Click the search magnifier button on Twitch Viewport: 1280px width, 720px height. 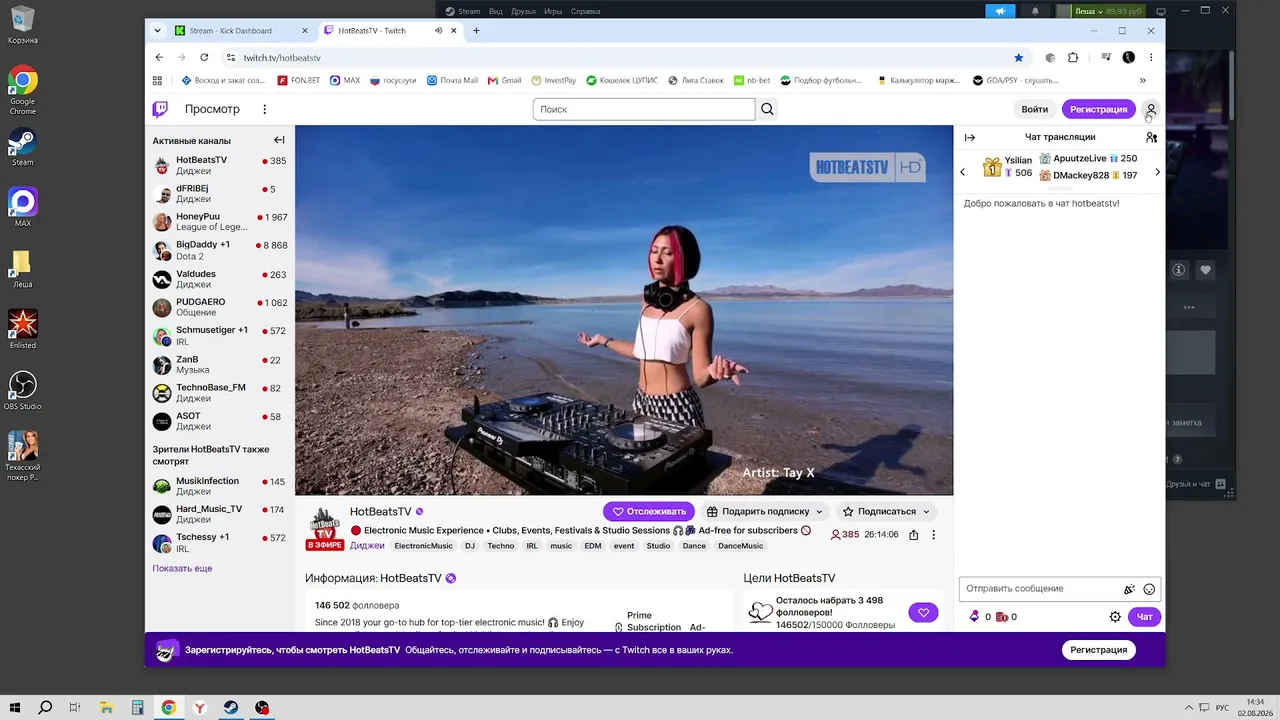point(767,109)
